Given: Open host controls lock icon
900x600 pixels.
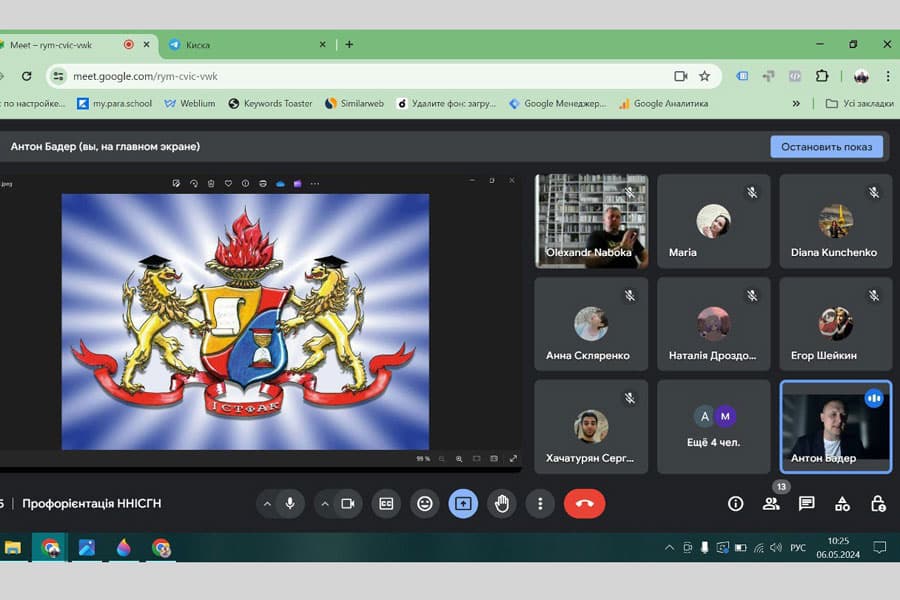Looking at the screenshot, I should pos(877,503).
